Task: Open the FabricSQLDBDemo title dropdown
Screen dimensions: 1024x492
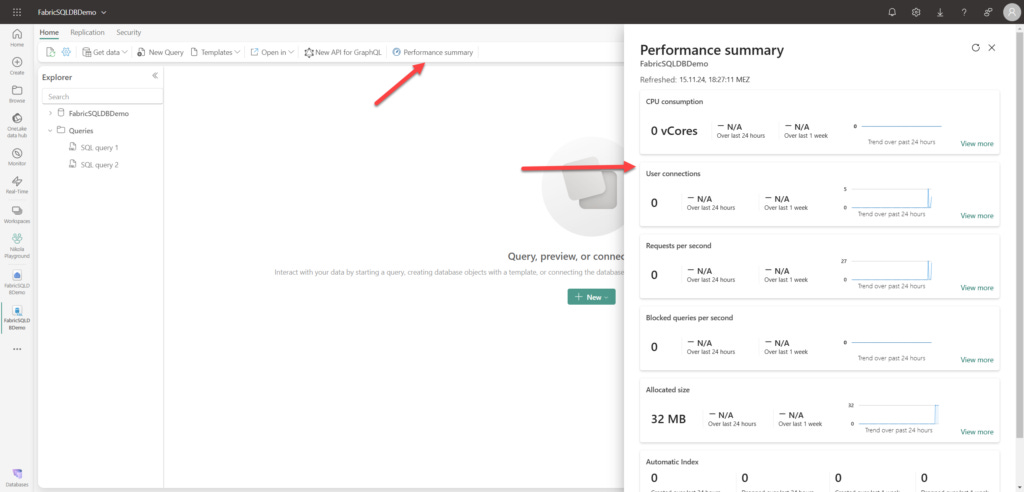Action: (x=72, y=12)
